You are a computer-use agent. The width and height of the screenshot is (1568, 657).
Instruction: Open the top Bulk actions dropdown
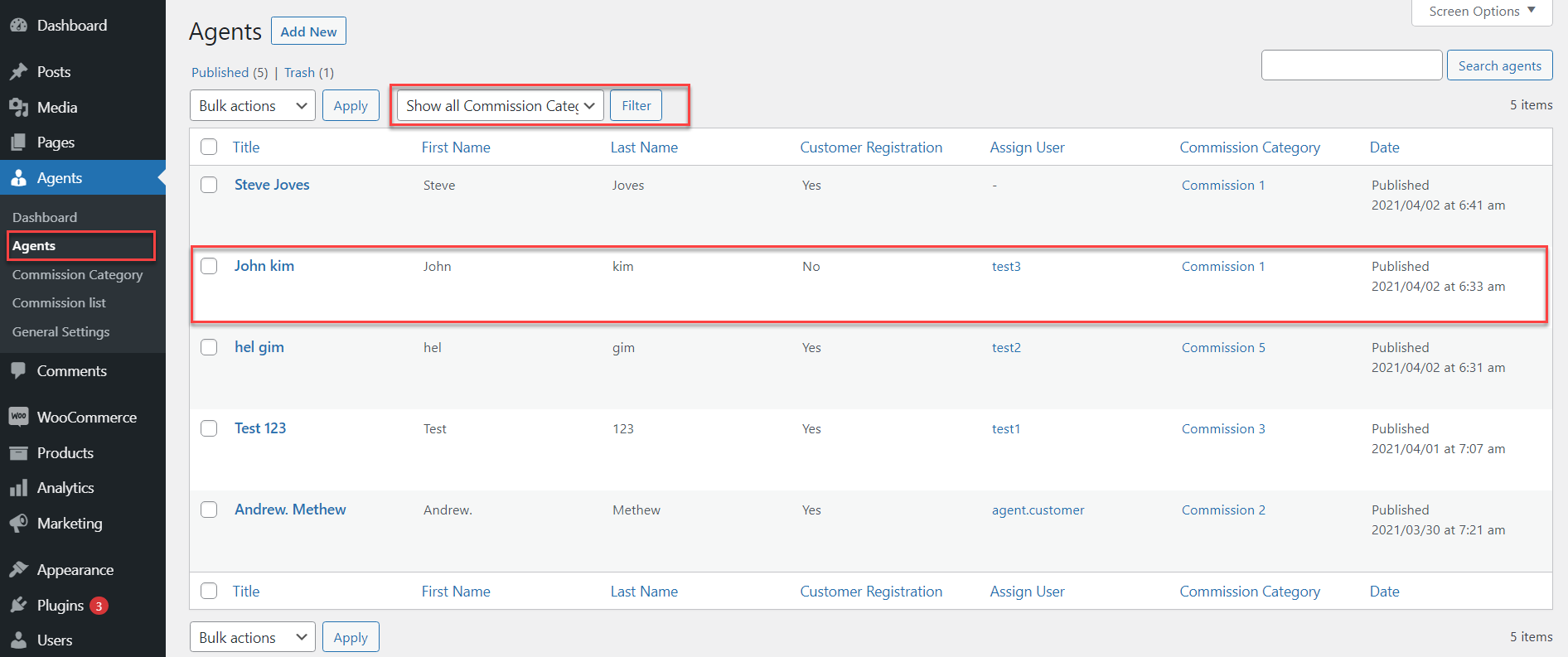252,105
